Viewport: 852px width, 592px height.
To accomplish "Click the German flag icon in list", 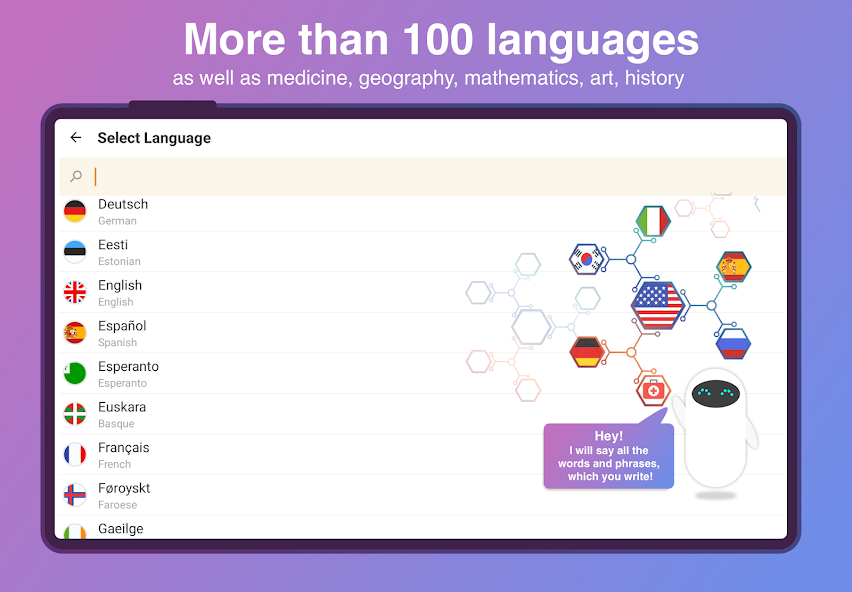I will point(75,211).
